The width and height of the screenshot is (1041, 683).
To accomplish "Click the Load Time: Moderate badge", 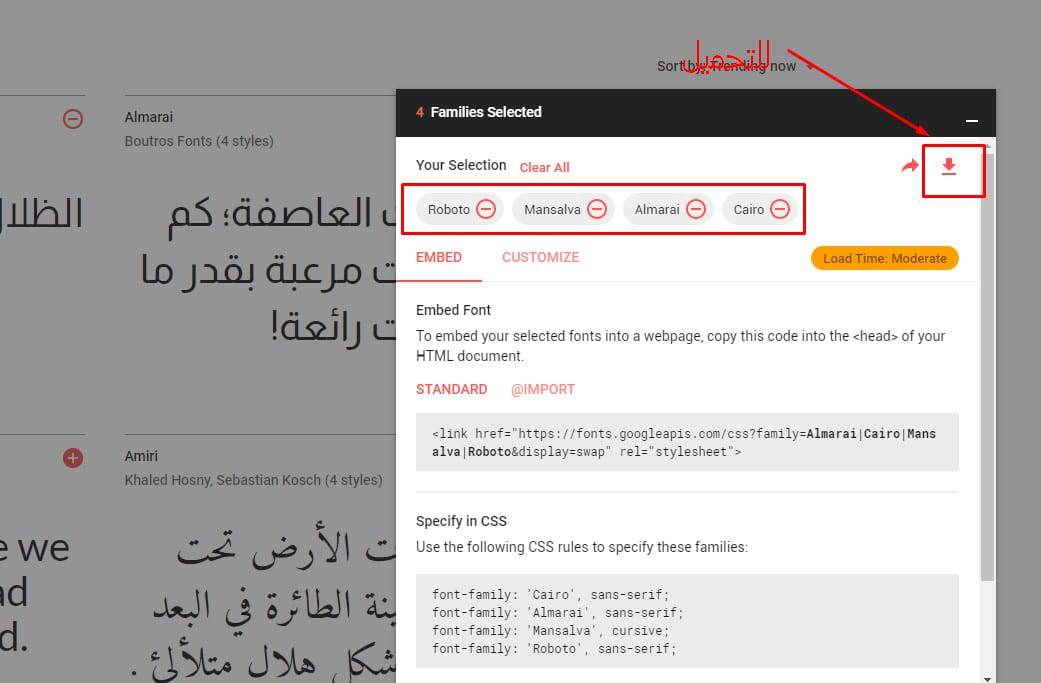I will tap(885, 258).
